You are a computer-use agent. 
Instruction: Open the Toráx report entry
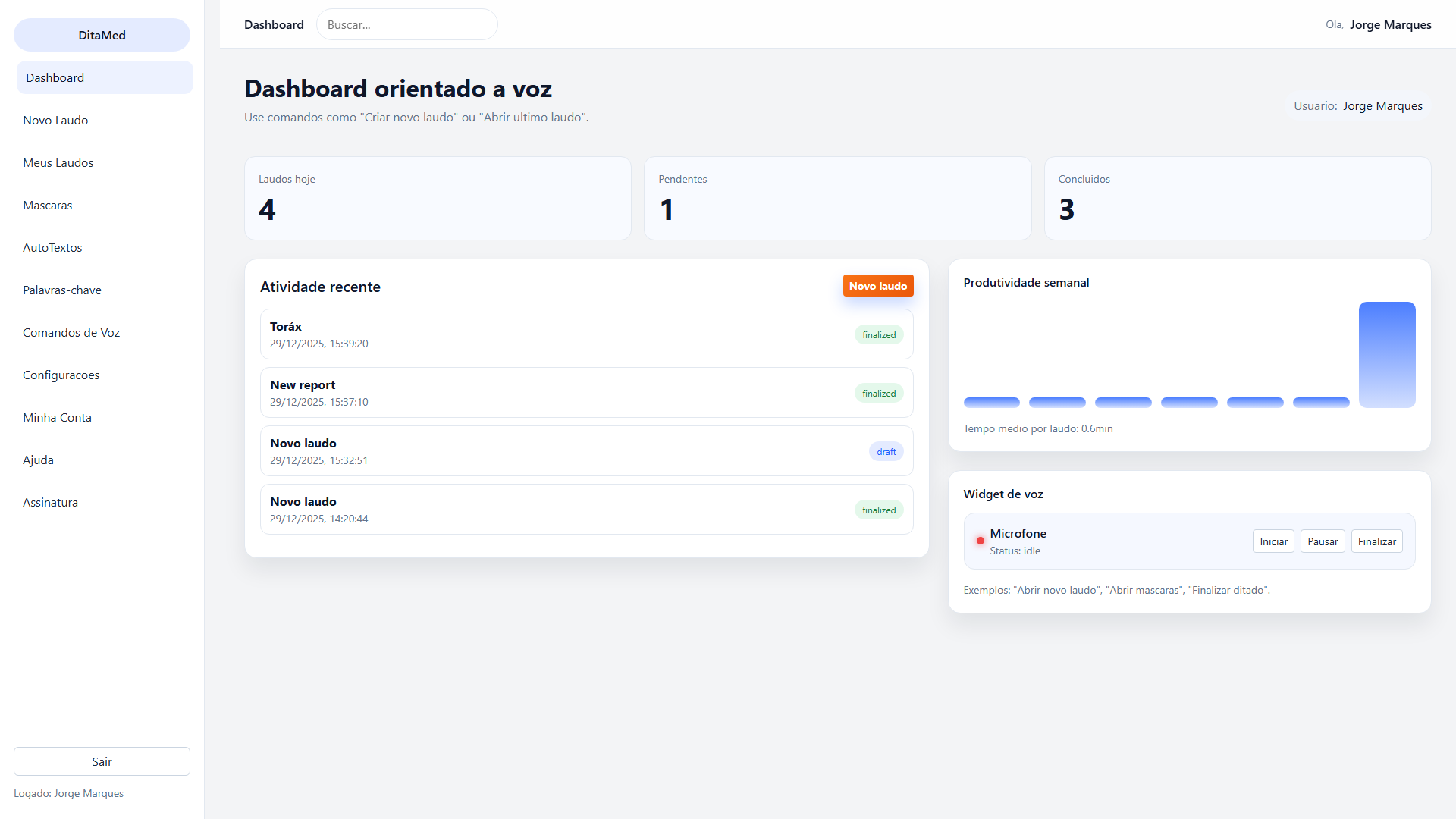(x=585, y=334)
